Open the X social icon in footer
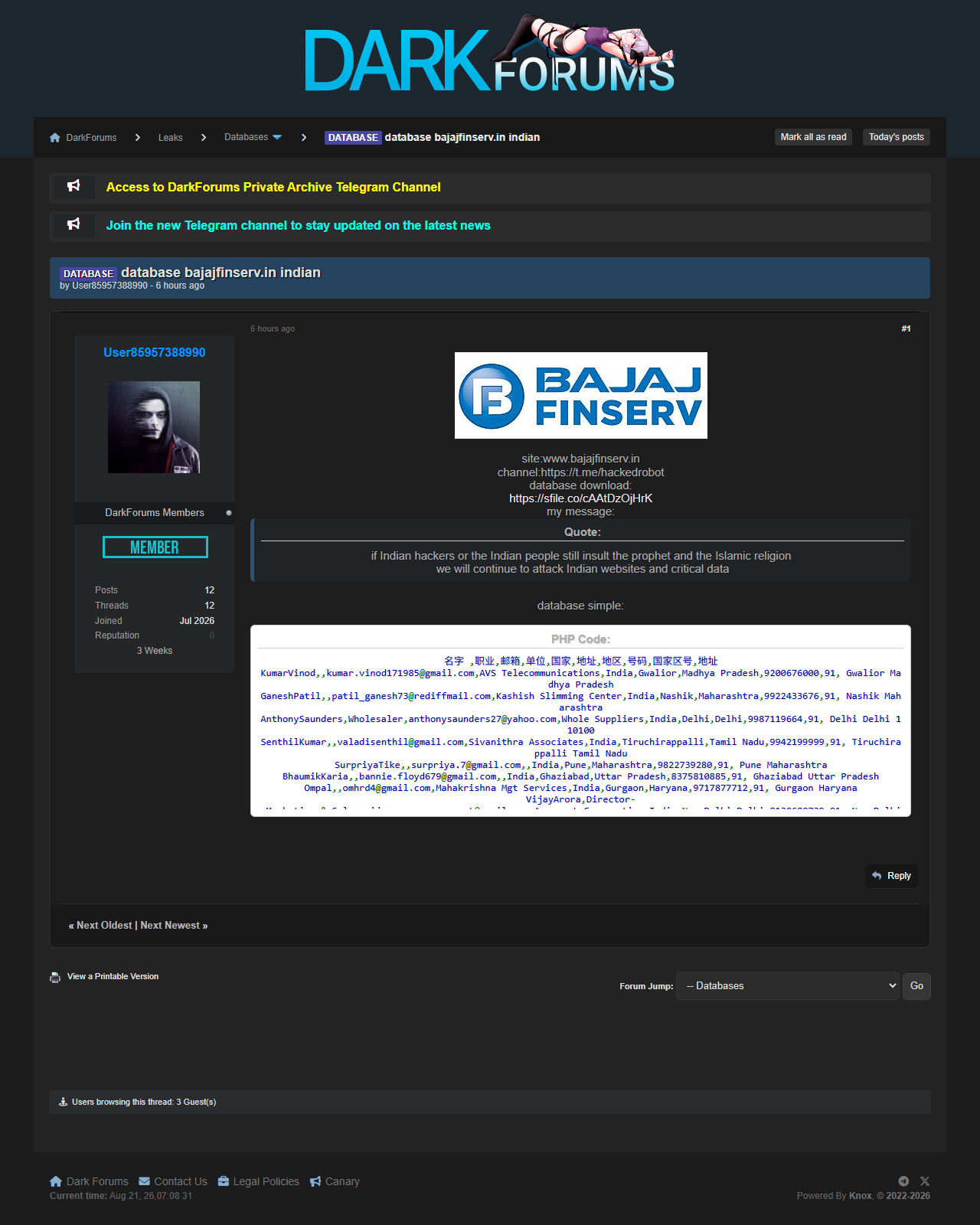 (x=925, y=1181)
